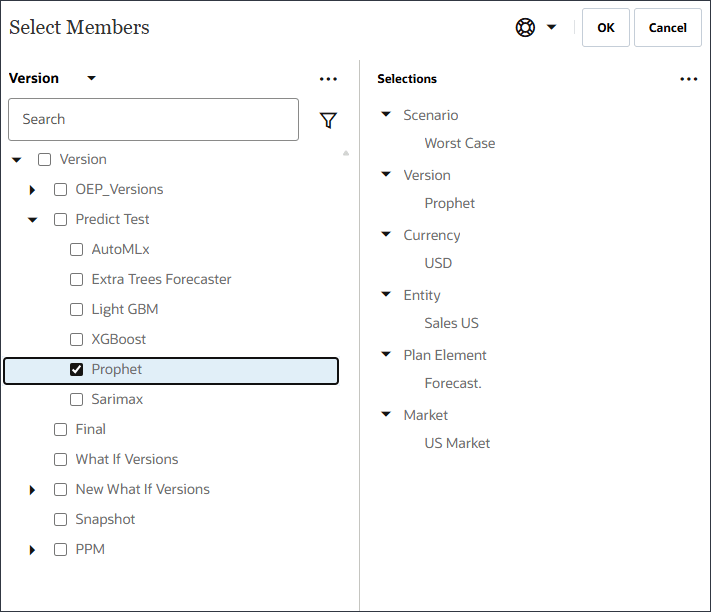Image resolution: width=711 pixels, height=612 pixels.
Task: Open the help lifebuoy icon
Action: (525, 28)
